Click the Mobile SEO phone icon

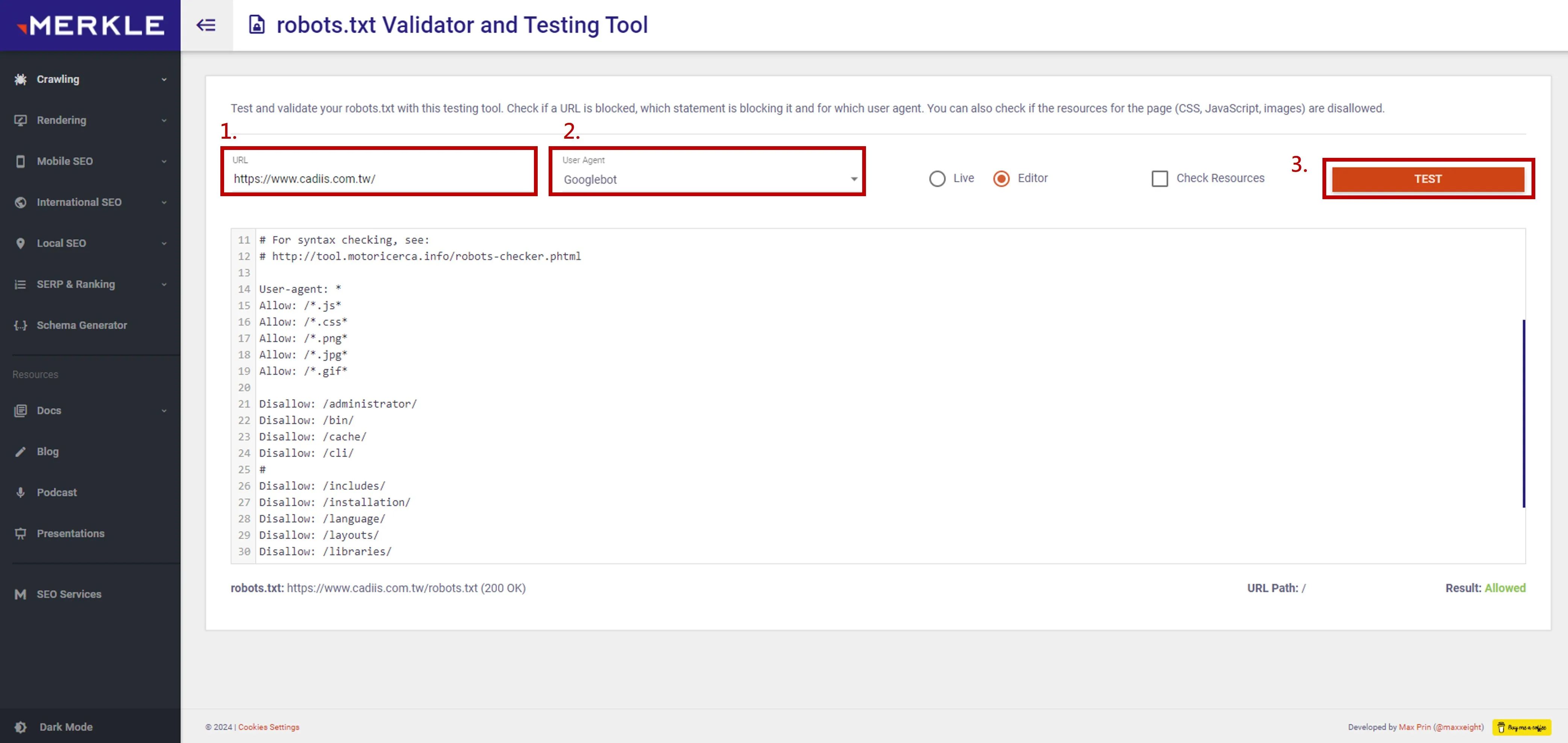[21, 161]
